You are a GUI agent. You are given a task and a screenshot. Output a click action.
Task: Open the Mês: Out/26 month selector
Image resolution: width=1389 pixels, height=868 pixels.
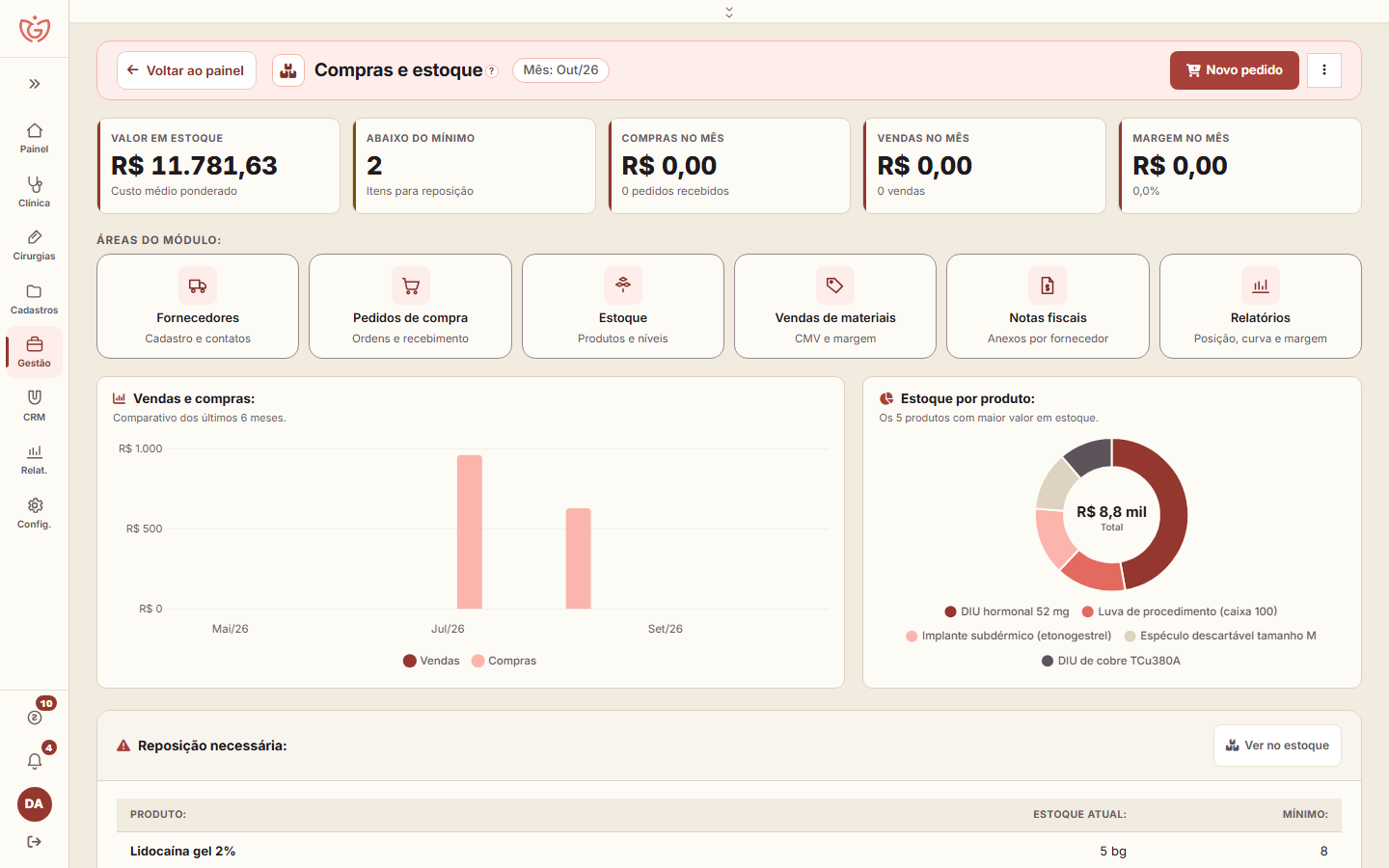pos(560,70)
